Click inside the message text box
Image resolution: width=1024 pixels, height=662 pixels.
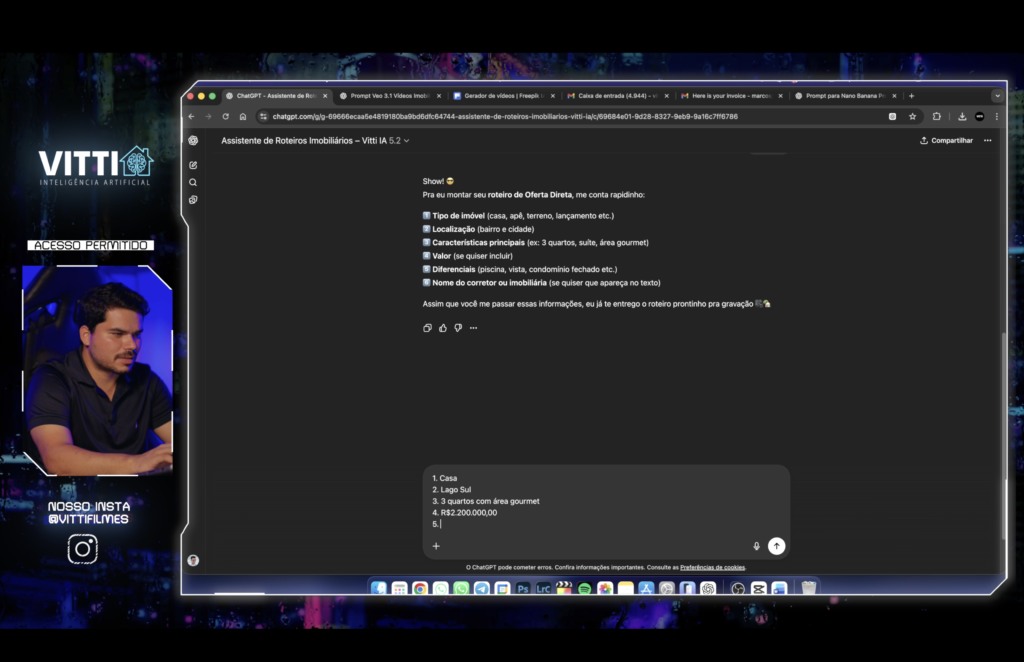click(x=600, y=500)
